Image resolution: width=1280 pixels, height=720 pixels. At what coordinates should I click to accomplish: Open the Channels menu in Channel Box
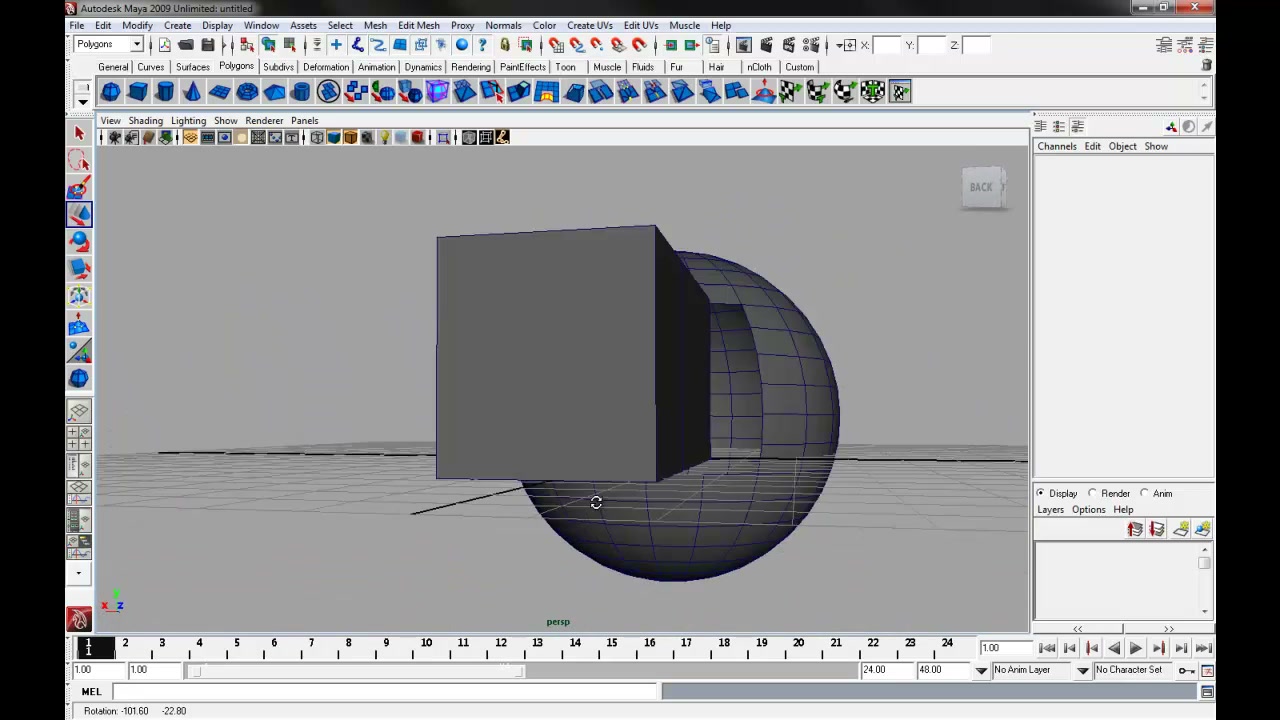[1057, 146]
